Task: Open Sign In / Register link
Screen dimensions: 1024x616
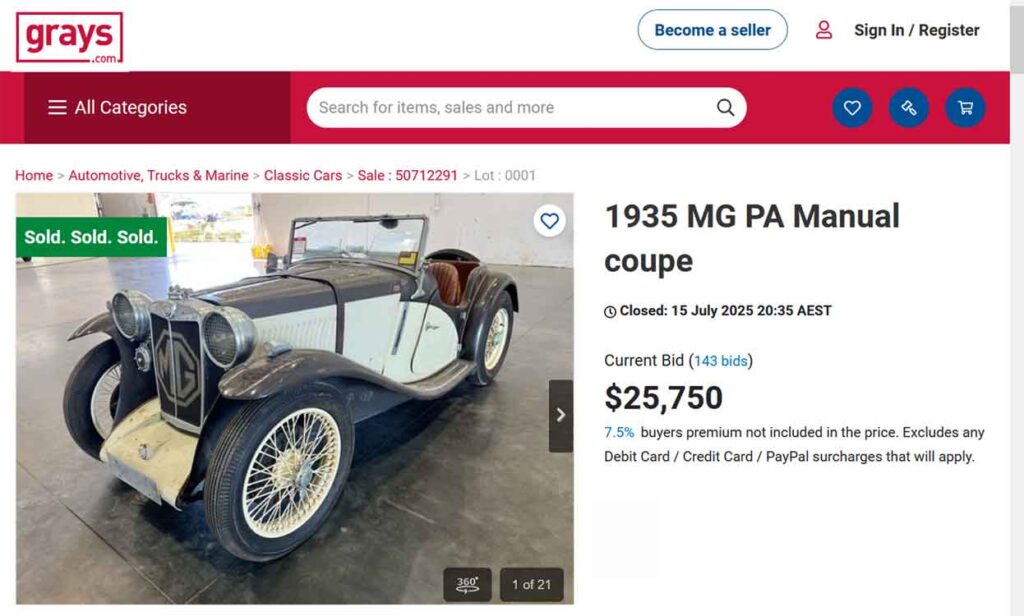Action: point(916,30)
